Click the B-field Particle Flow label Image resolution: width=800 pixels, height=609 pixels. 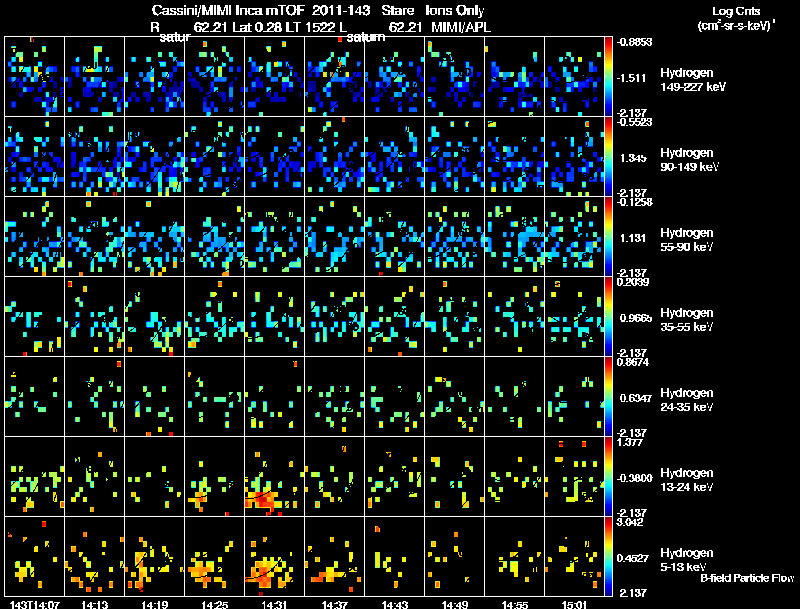[x=747, y=578]
